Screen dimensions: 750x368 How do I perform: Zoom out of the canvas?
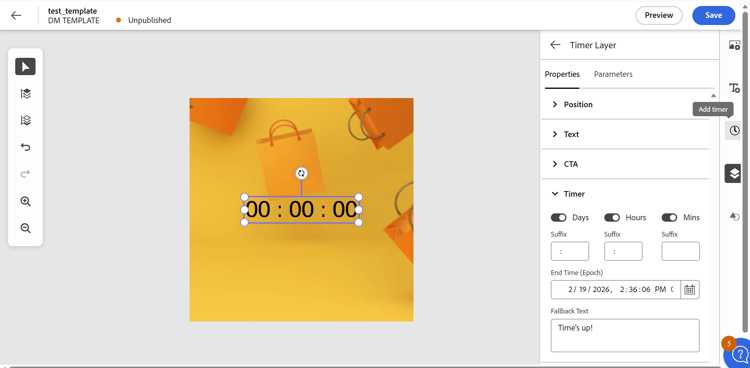click(x=25, y=228)
